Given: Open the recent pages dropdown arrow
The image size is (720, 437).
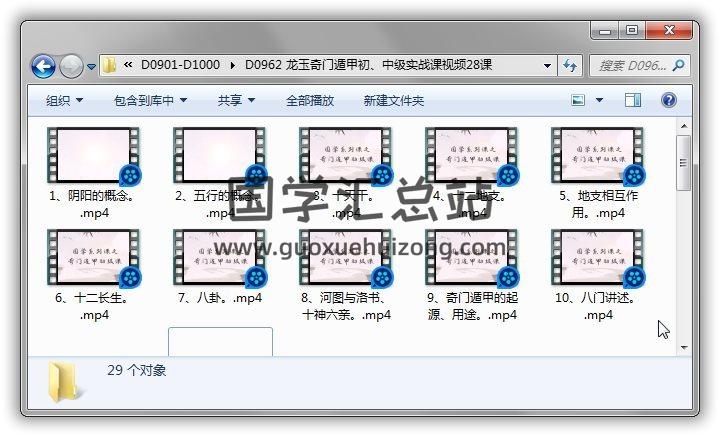Looking at the screenshot, I should point(91,67).
